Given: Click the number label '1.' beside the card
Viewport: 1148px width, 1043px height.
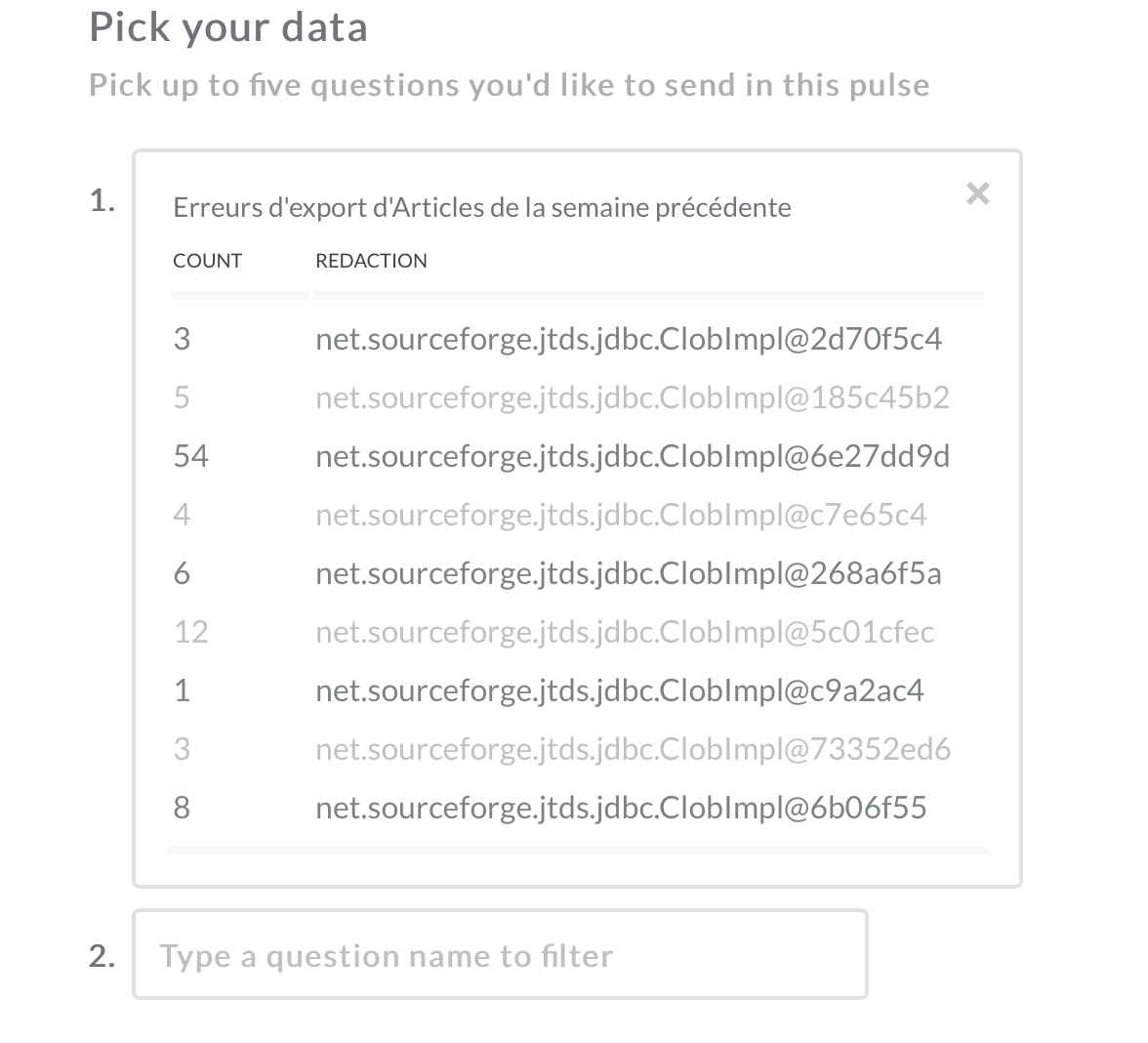Looking at the screenshot, I should coord(104,202).
